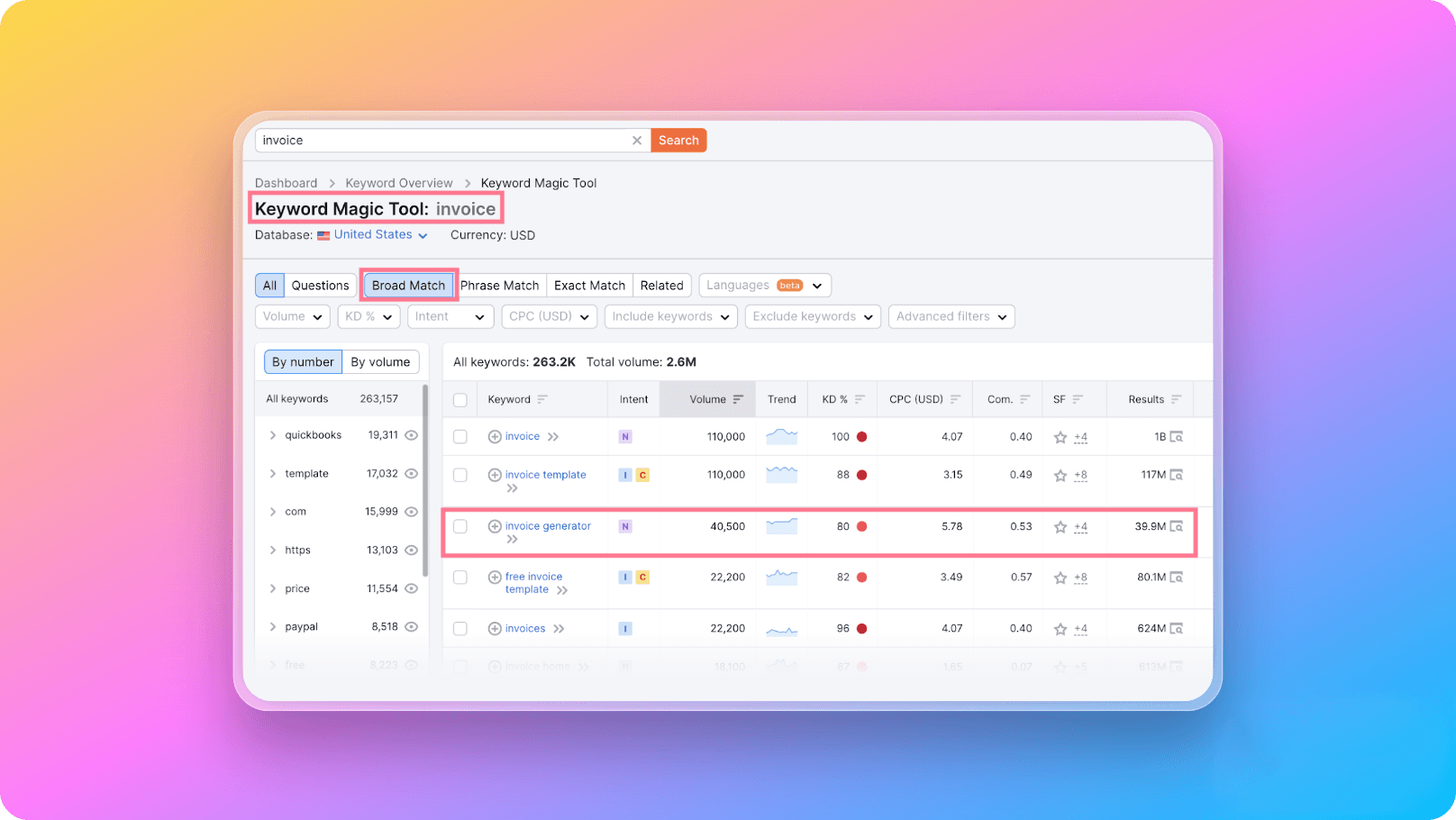This screenshot has height=820, width=1456.
Task: Check the invoice generator row checkbox
Action: click(x=460, y=526)
